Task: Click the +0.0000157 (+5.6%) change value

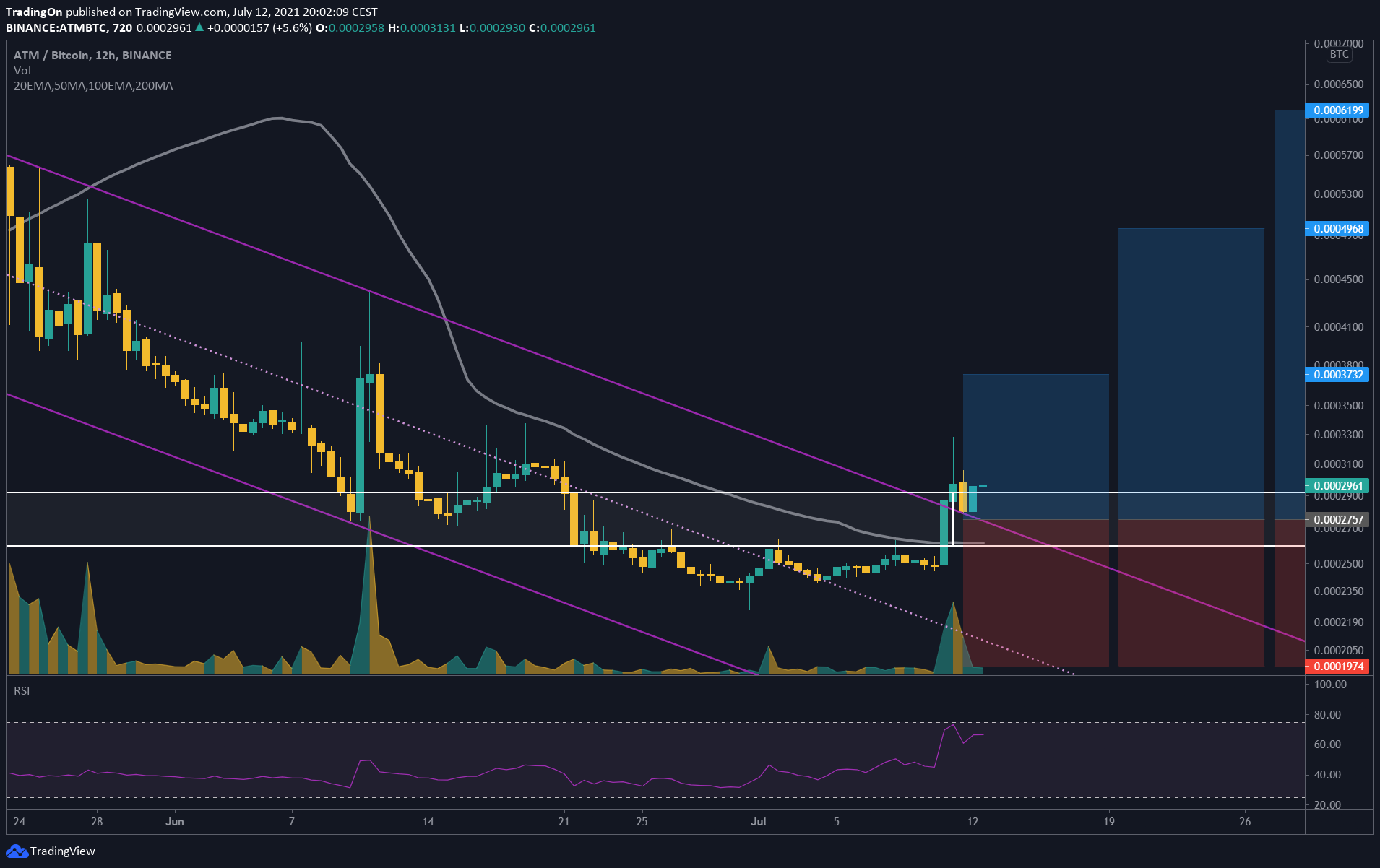Action: click(259, 28)
